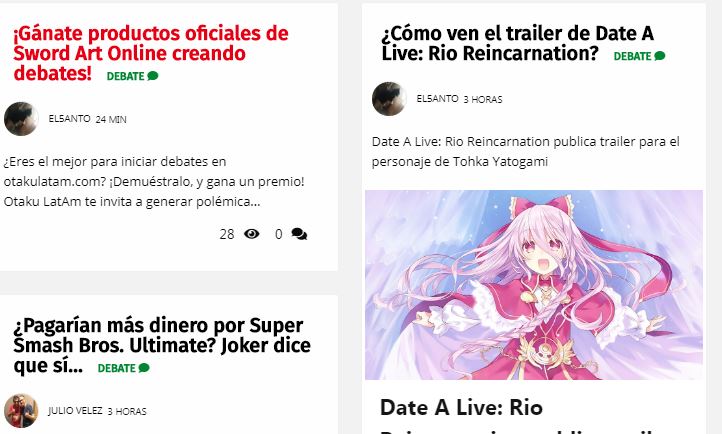This screenshot has width=722, height=434.
Task: Open ElSanto's avatar on the Sword Art Online post
Action: tap(21, 119)
